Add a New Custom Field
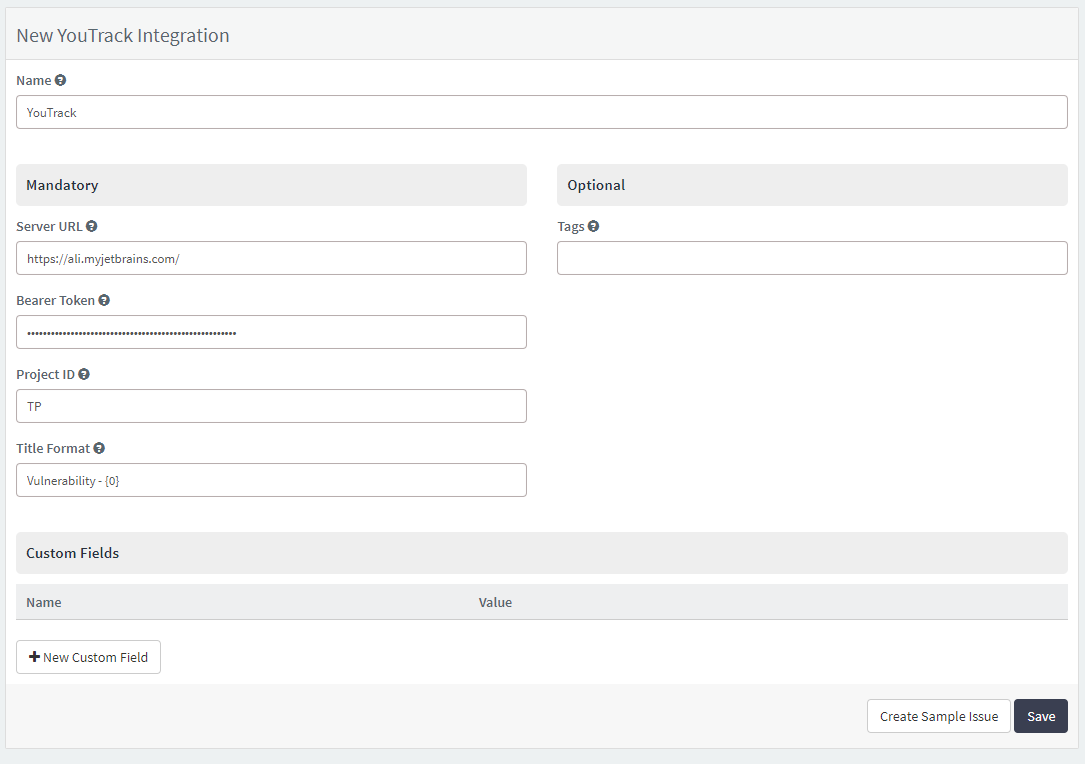1085x764 pixels. pyautogui.click(x=89, y=657)
